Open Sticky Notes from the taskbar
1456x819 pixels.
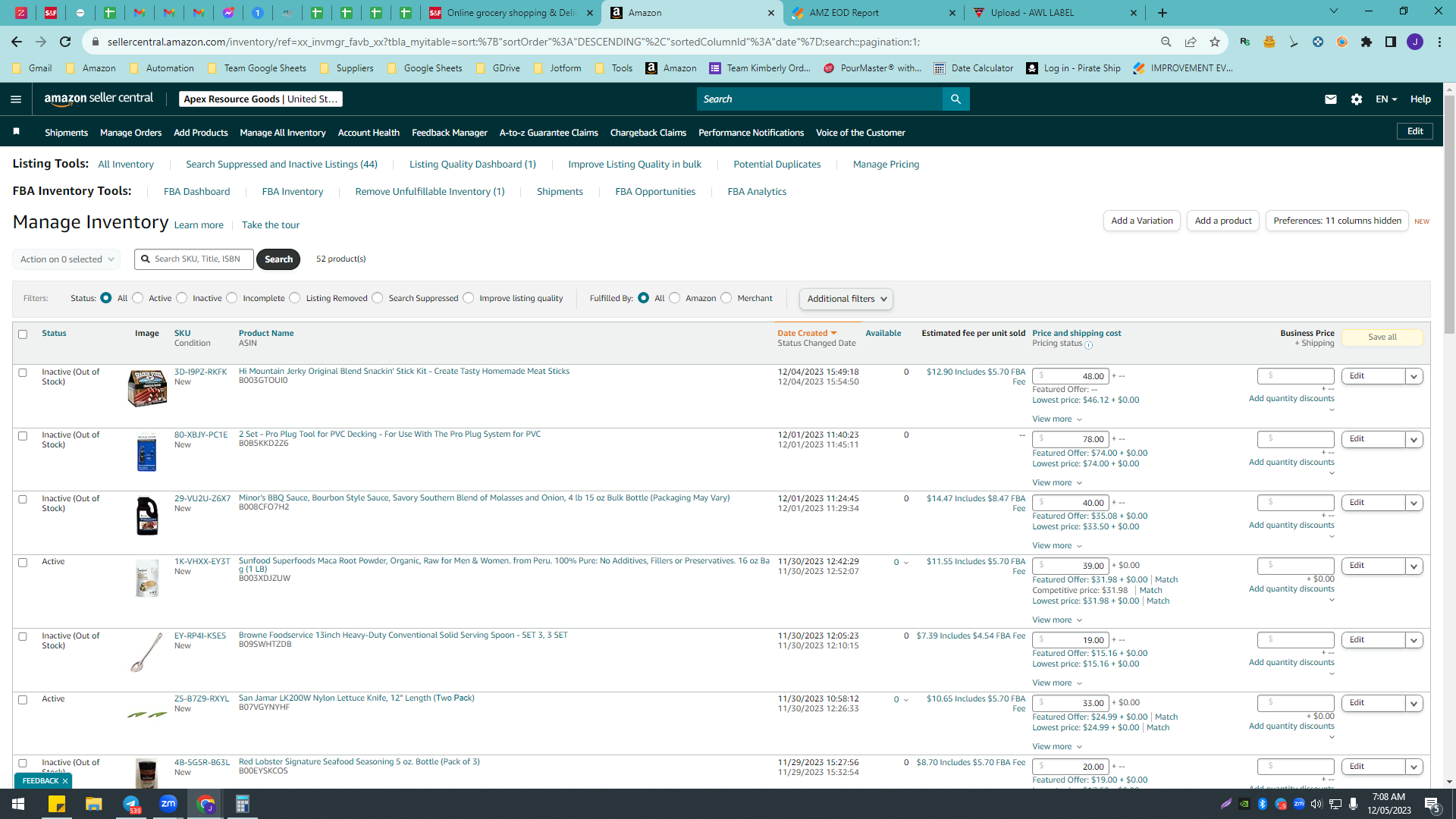click(x=57, y=804)
